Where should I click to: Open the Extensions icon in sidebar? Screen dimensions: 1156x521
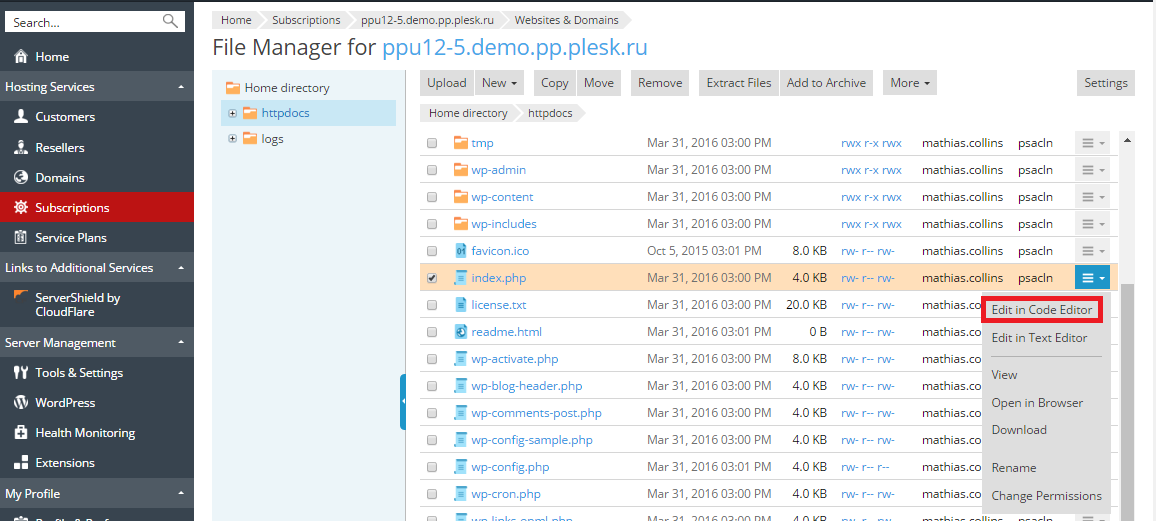point(20,462)
